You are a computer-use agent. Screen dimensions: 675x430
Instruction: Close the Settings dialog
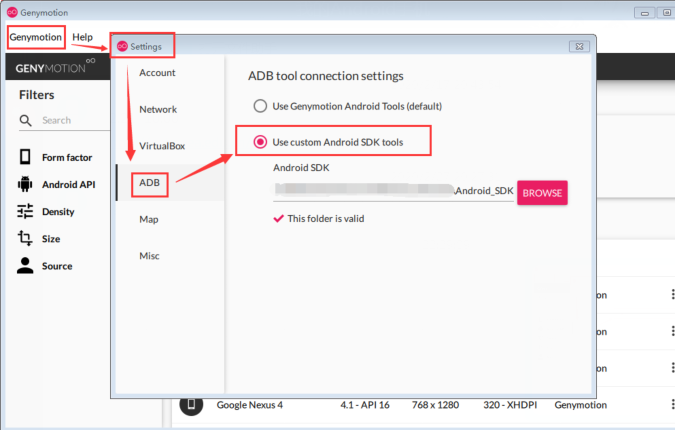(x=579, y=46)
